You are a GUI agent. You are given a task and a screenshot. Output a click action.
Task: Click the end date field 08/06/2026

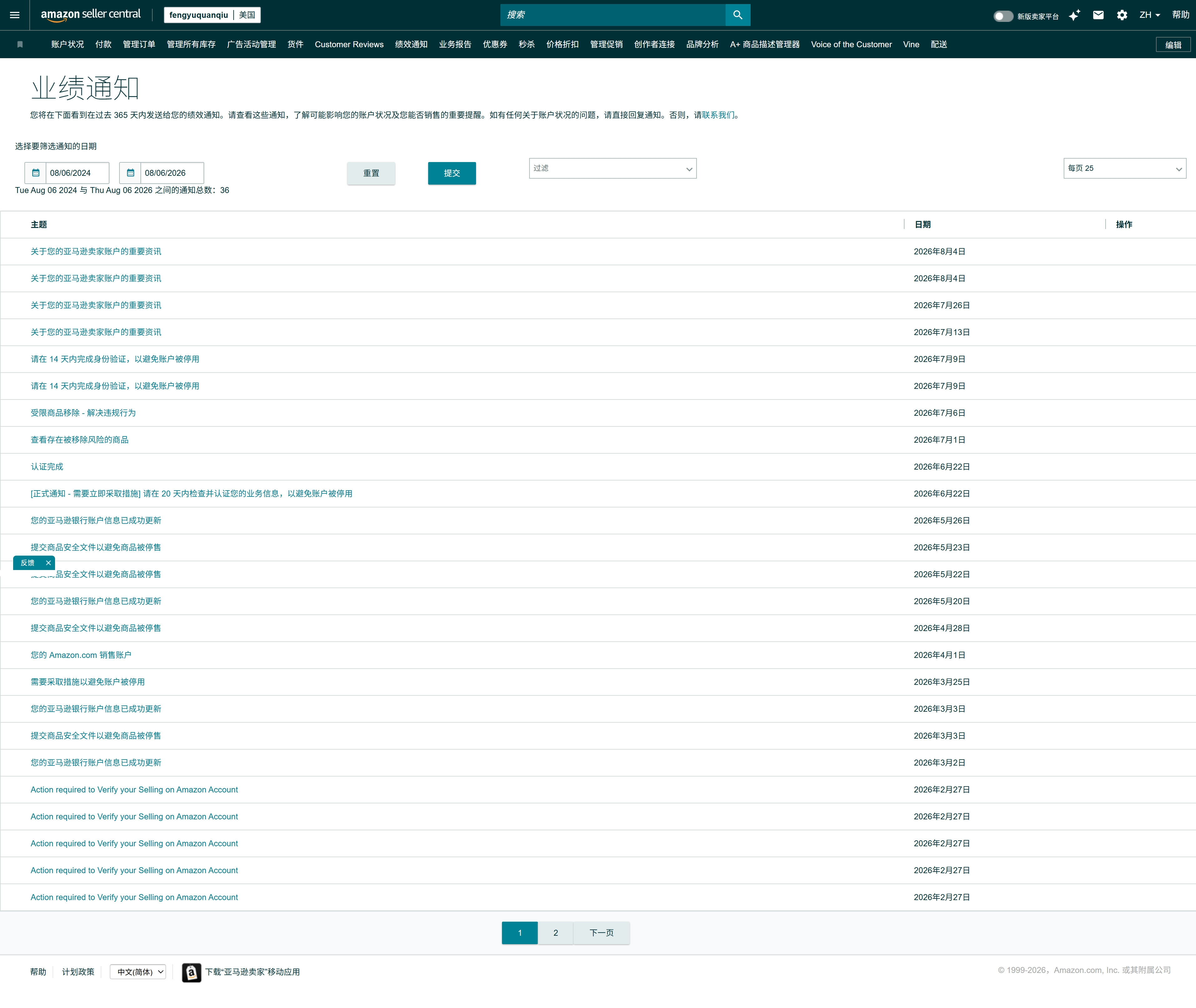pyautogui.click(x=172, y=173)
